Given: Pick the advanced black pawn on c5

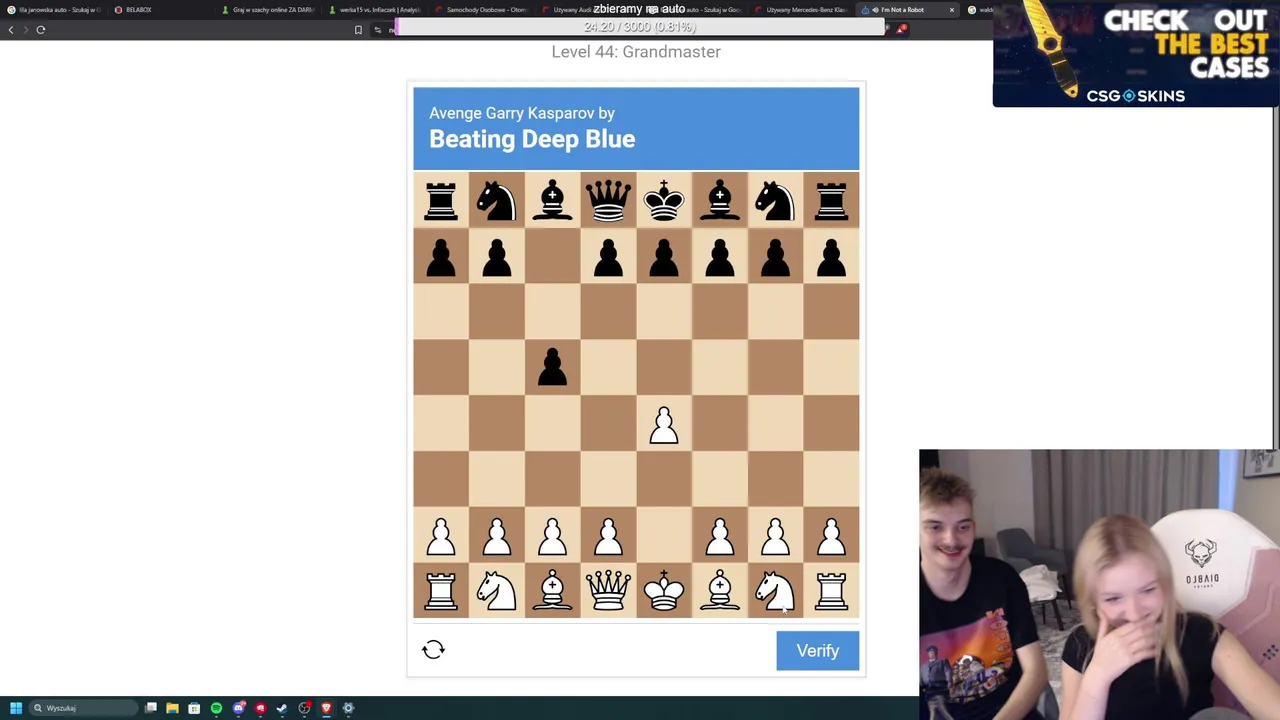Looking at the screenshot, I should [553, 368].
